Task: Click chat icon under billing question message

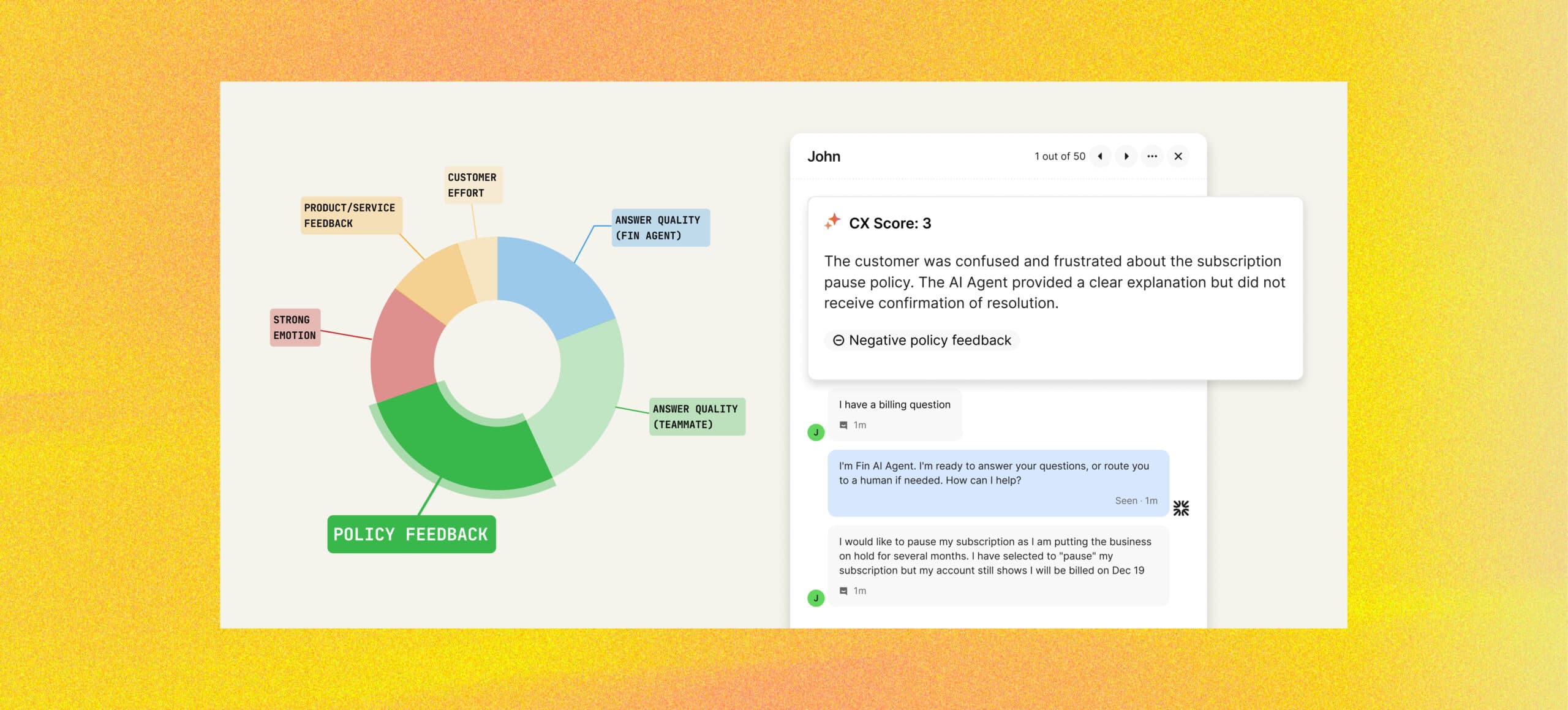Action: coord(843,425)
